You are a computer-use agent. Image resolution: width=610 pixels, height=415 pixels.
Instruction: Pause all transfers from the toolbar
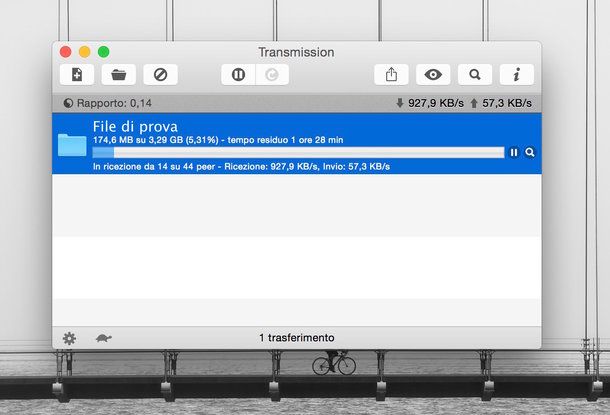point(238,74)
